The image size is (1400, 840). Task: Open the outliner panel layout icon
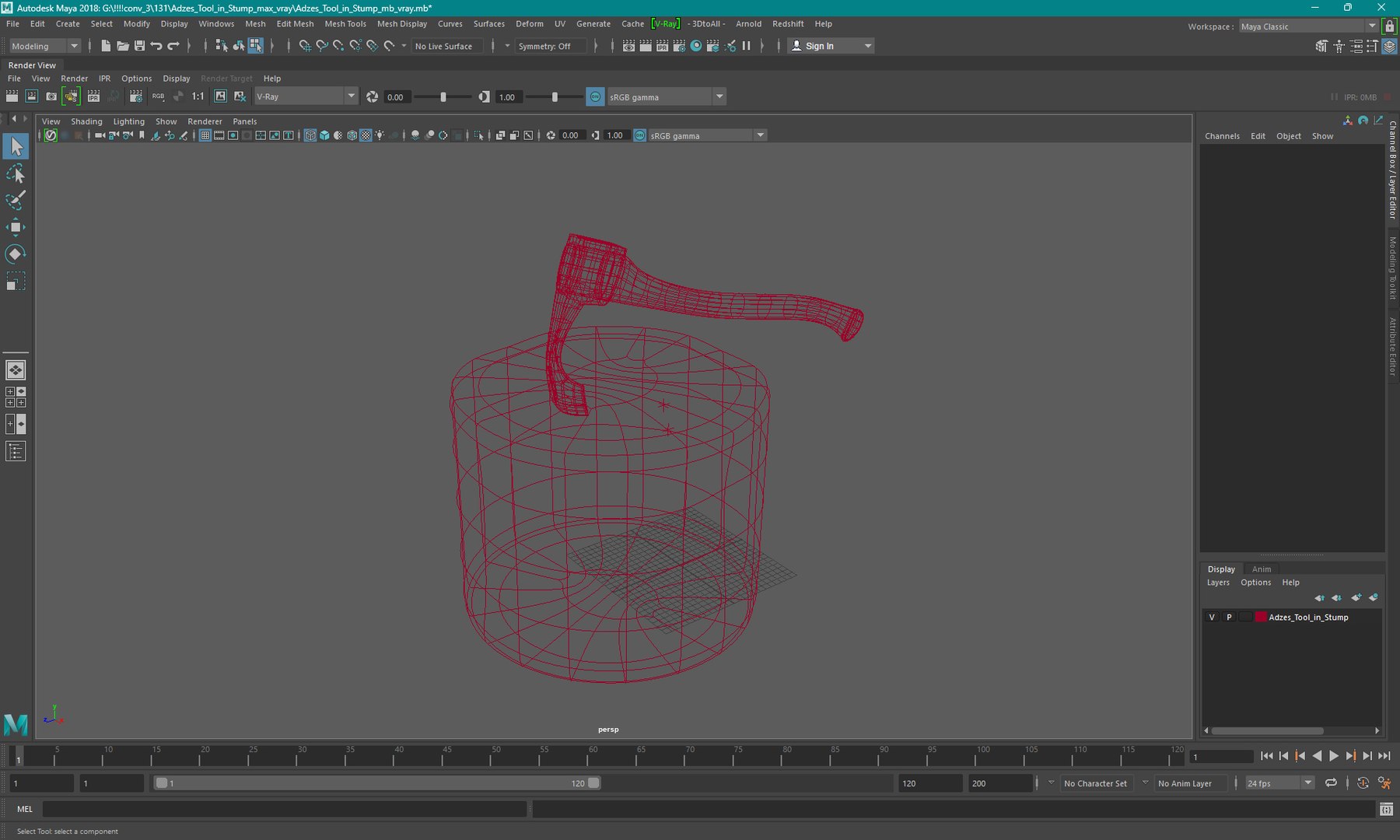point(16,451)
